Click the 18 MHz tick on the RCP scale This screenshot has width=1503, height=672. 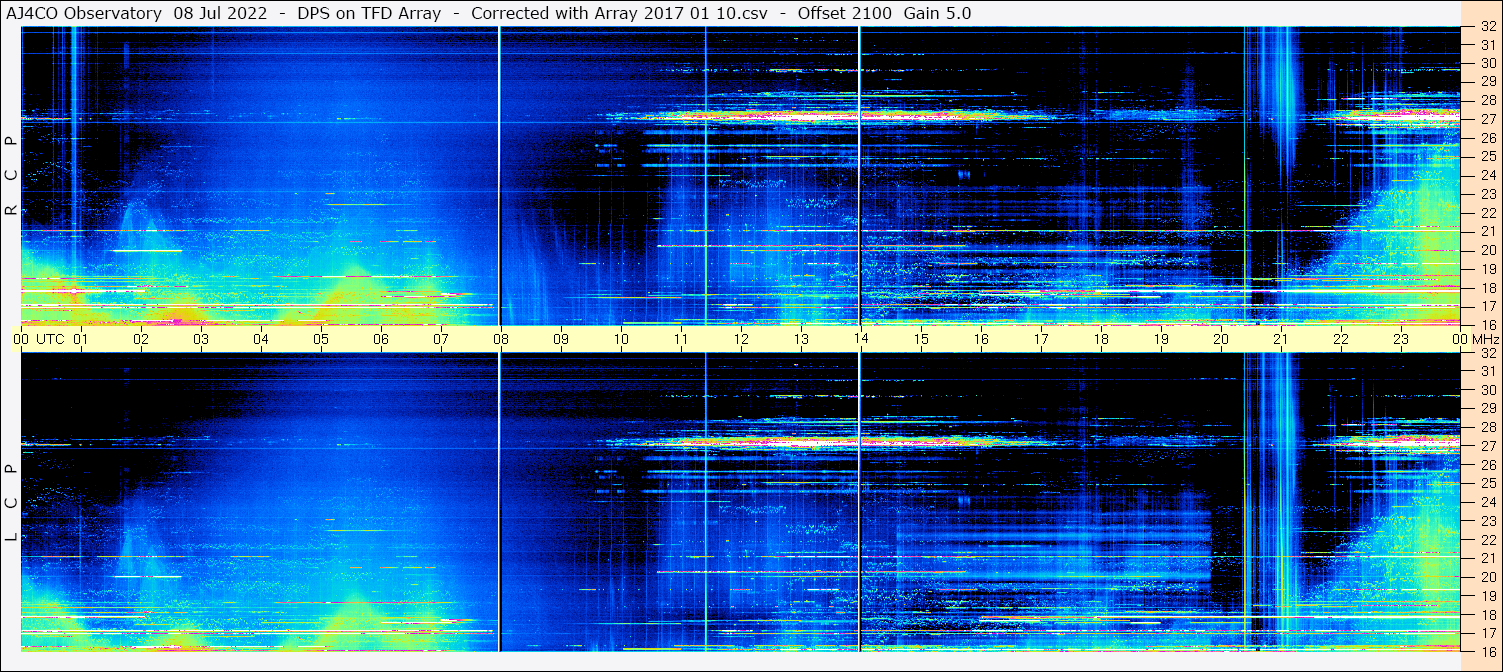(1487, 287)
